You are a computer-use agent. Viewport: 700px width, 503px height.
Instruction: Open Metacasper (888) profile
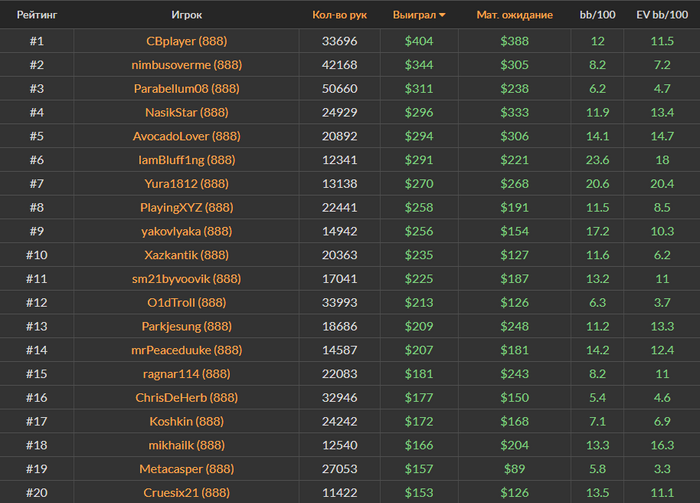click(187, 469)
